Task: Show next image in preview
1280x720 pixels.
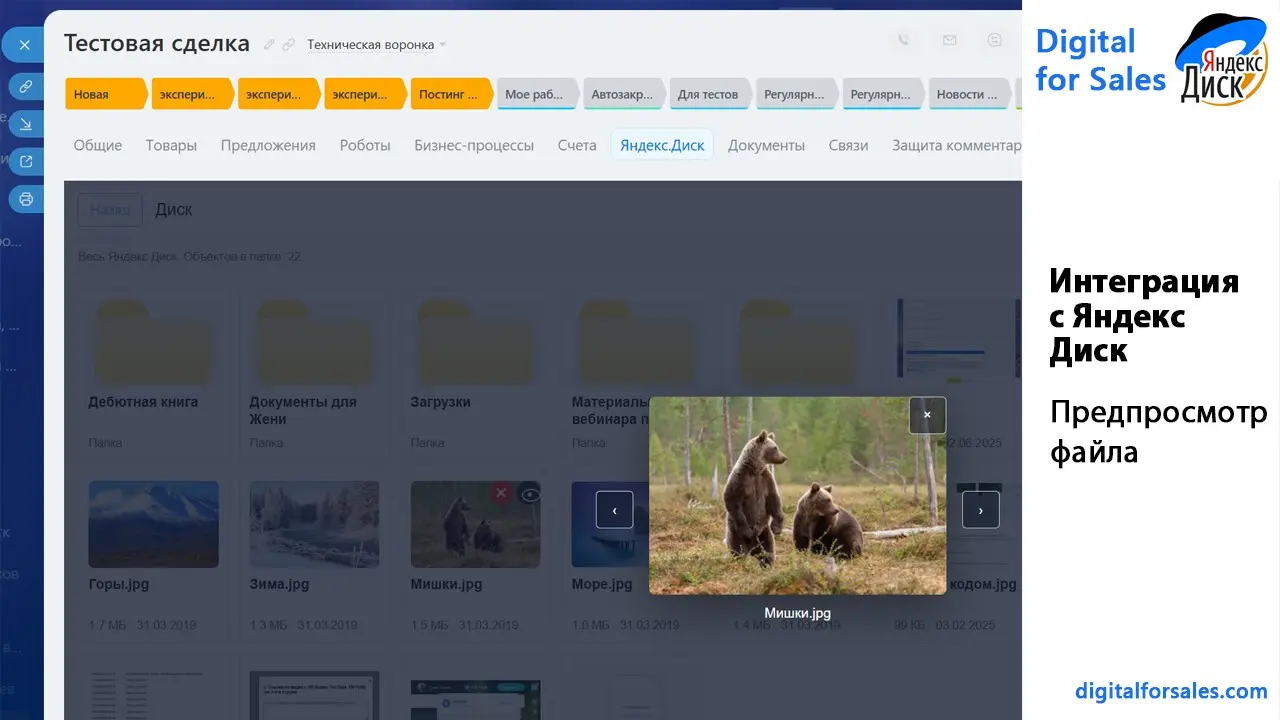Action: (x=980, y=510)
